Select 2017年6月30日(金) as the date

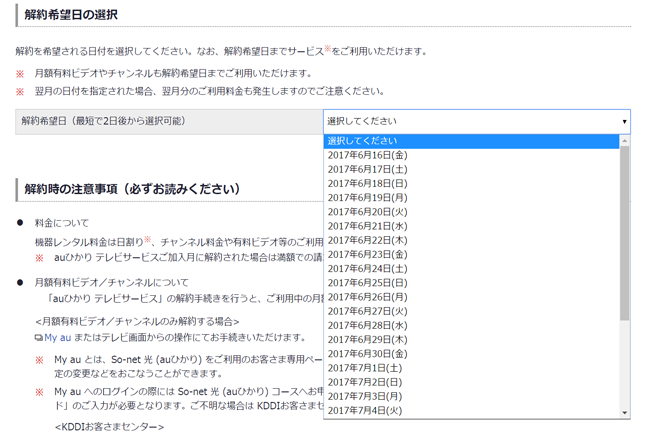[x=367, y=354]
